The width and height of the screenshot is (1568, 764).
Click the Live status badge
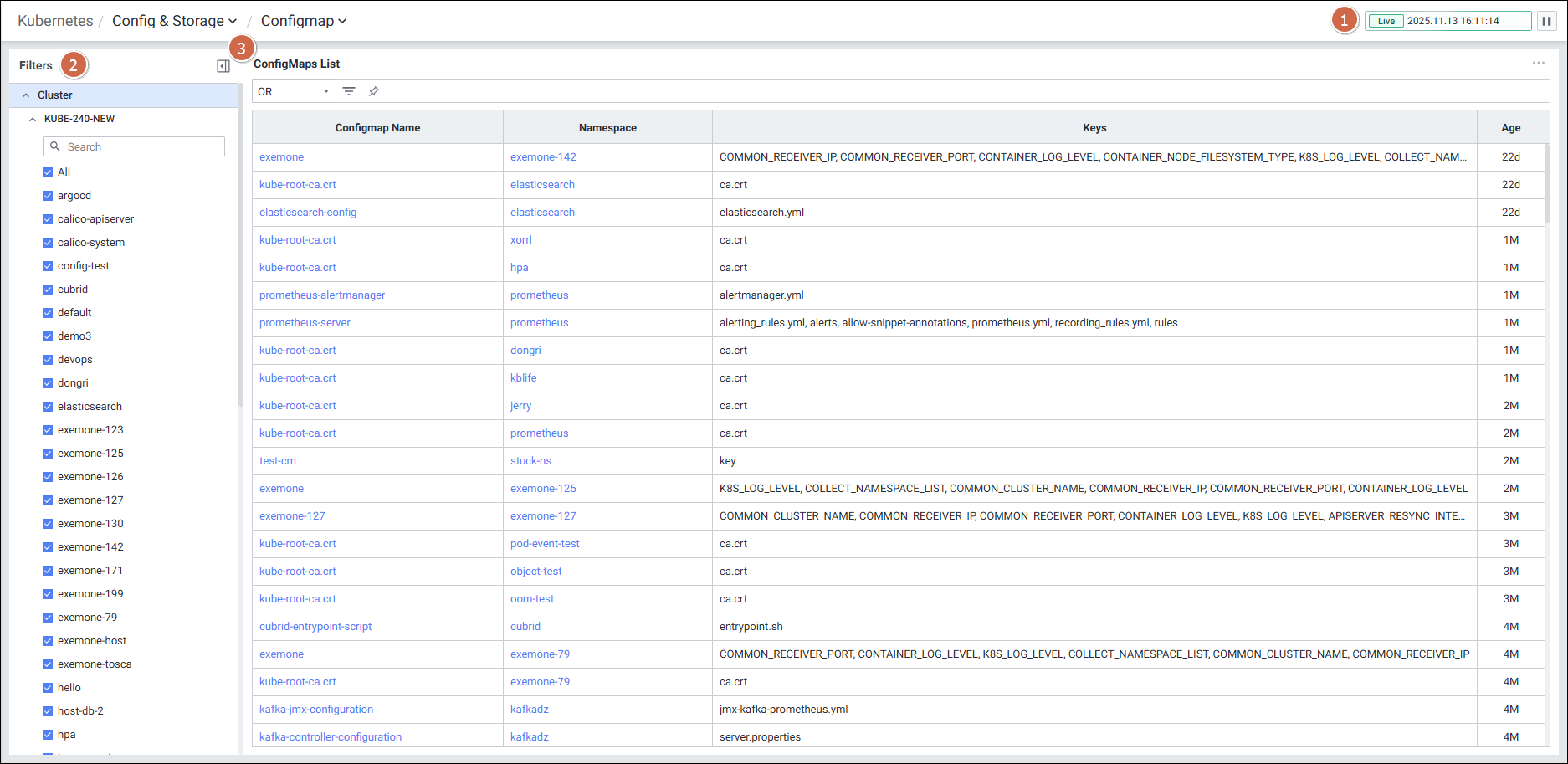[x=1386, y=21]
